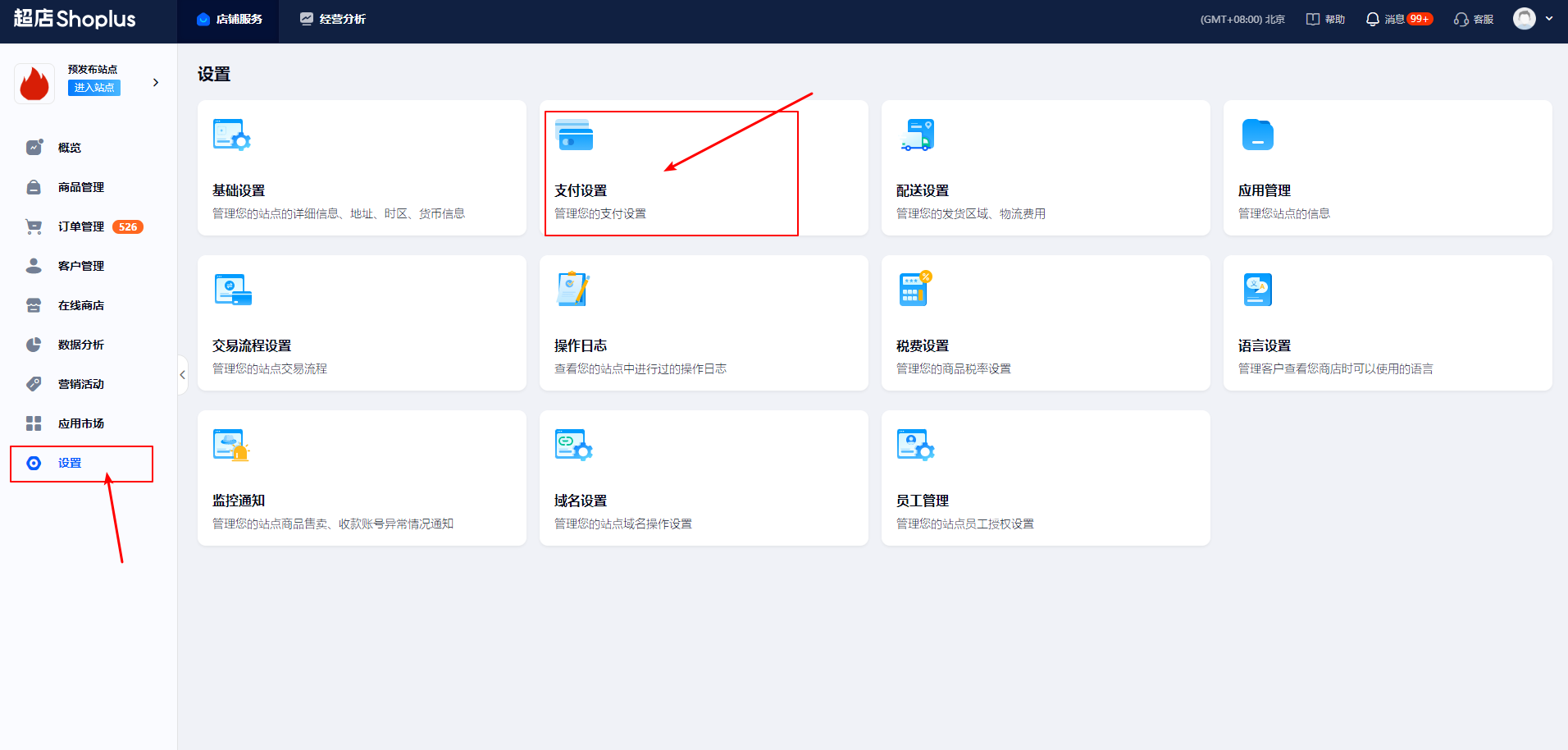Open the 配送设置 delivery truck icon

pyautogui.click(x=917, y=135)
